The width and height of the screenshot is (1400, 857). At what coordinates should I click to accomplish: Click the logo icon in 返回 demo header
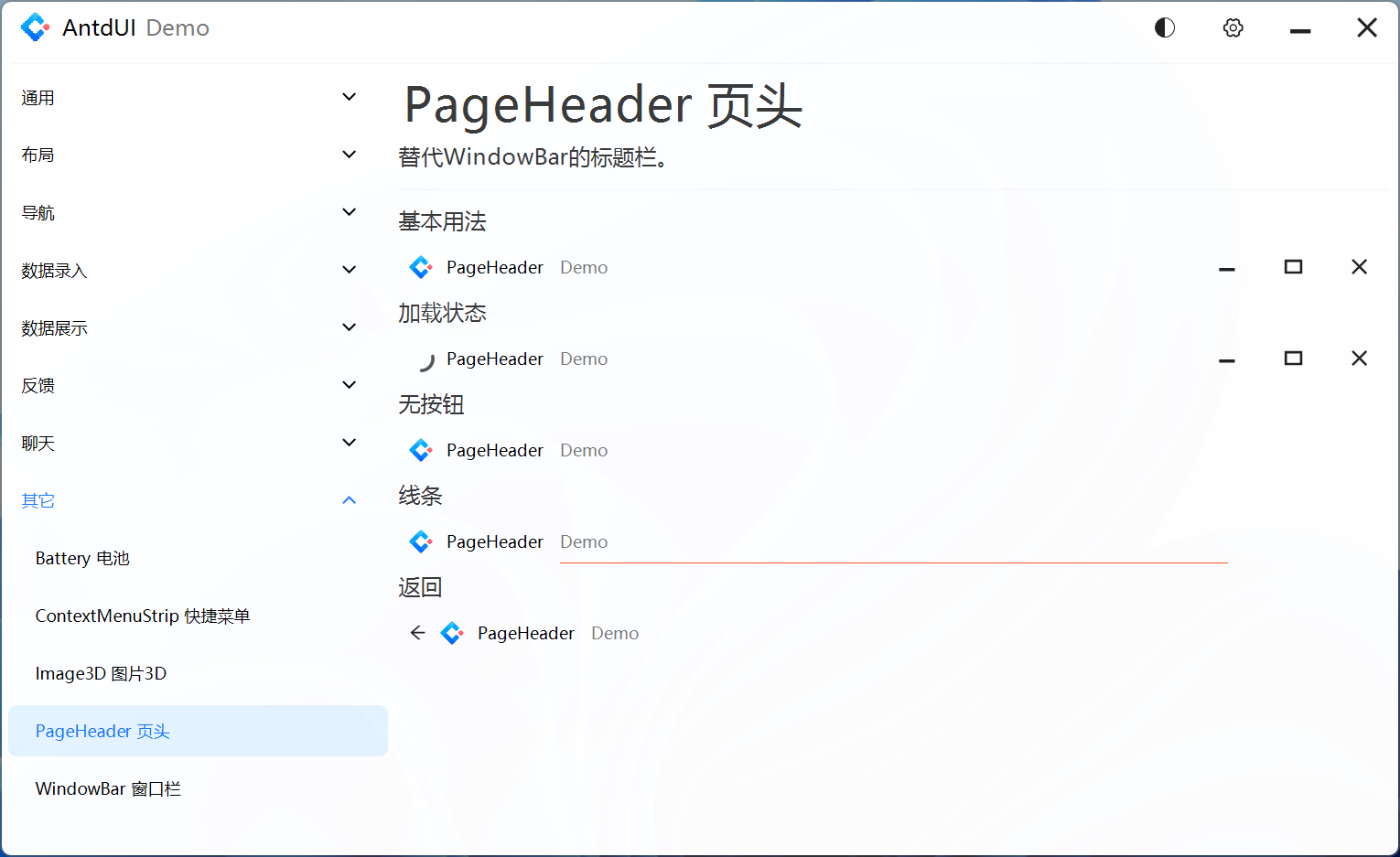pyautogui.click(x=452, y=632)
